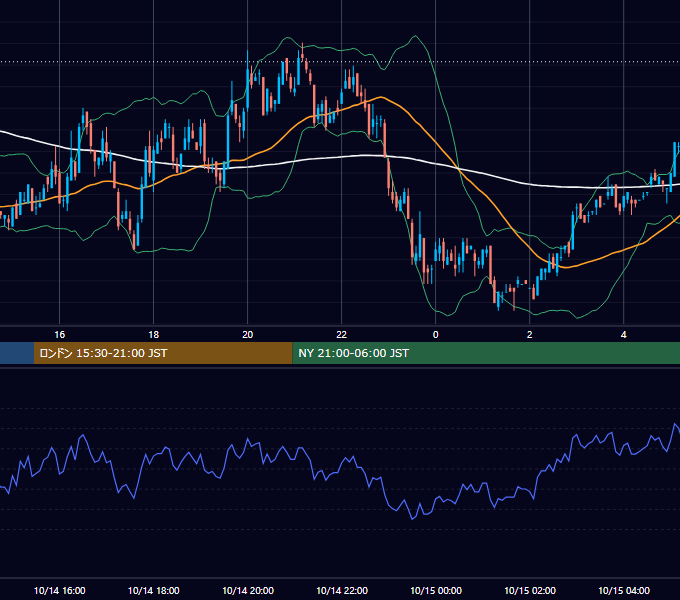Click the 10/14 20:00 date label

pos(248,590)
